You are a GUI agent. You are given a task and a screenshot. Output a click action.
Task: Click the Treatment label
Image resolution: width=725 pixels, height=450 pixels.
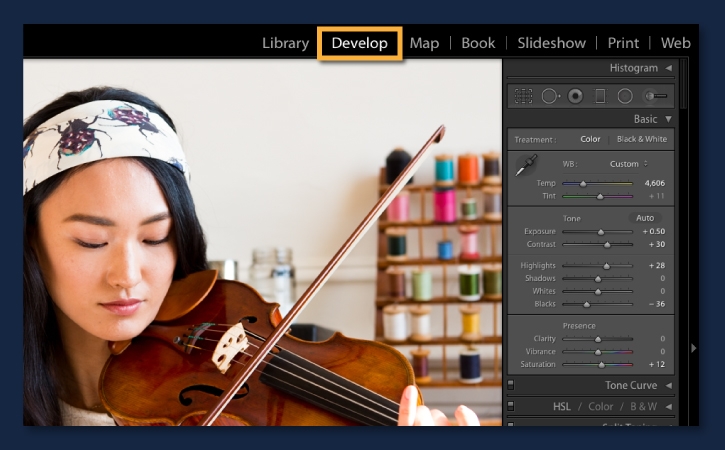coord(535,140)
